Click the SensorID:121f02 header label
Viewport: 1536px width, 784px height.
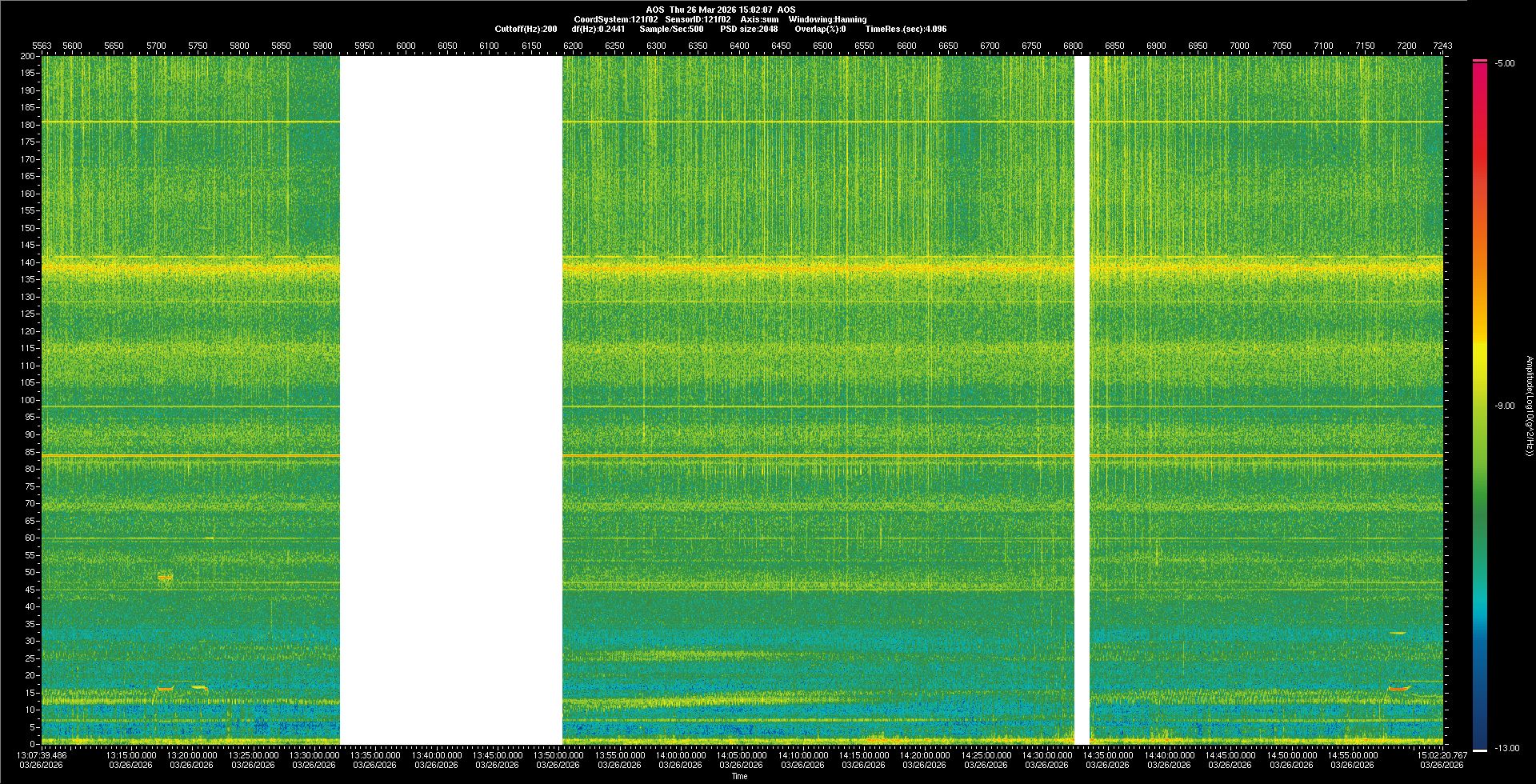tap(698, 19)
